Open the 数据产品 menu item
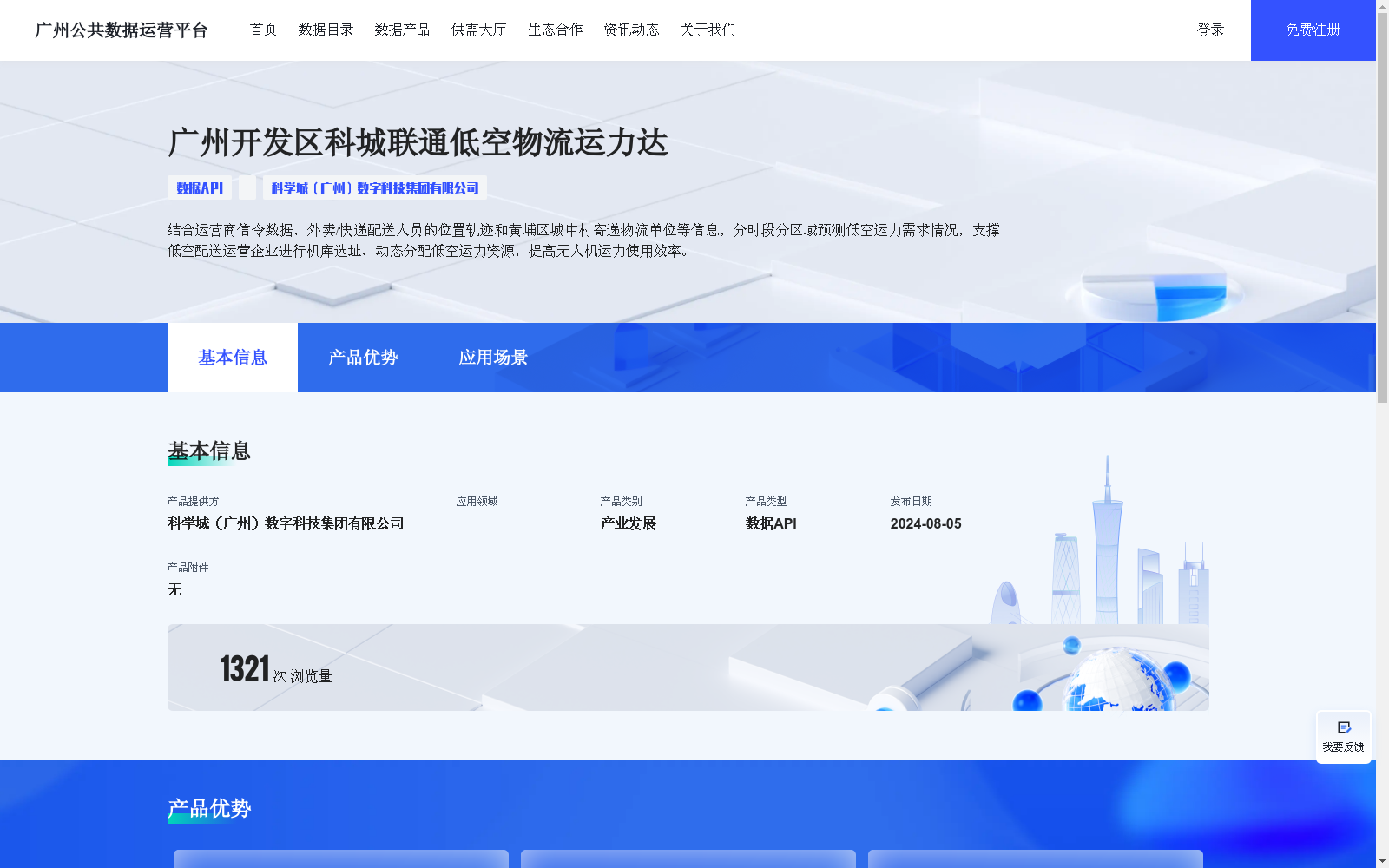This screenshot has height=868, width=1389. tap(403, 30)
